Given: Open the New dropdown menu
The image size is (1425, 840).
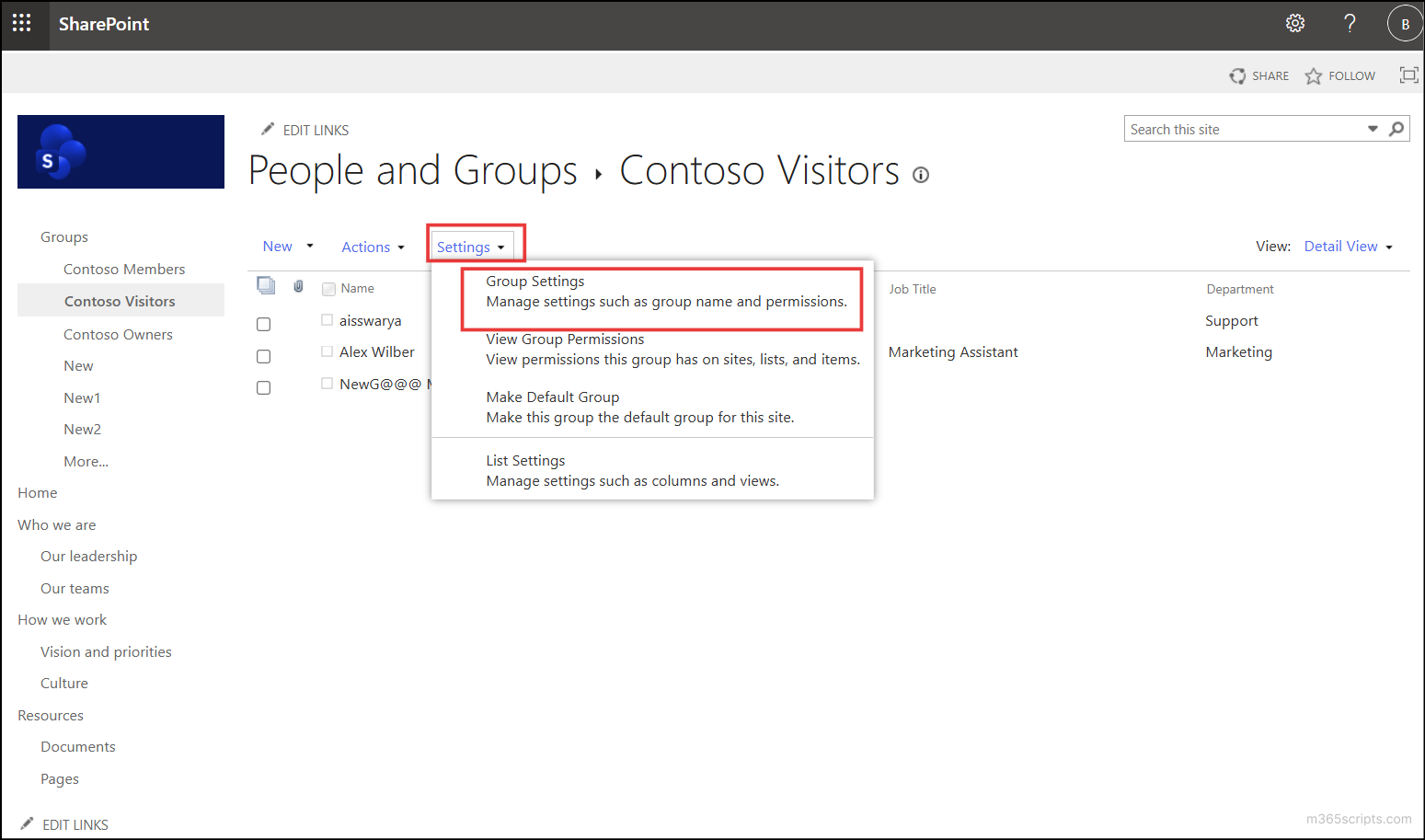Looking at the screenshot, I should point(286,246).
